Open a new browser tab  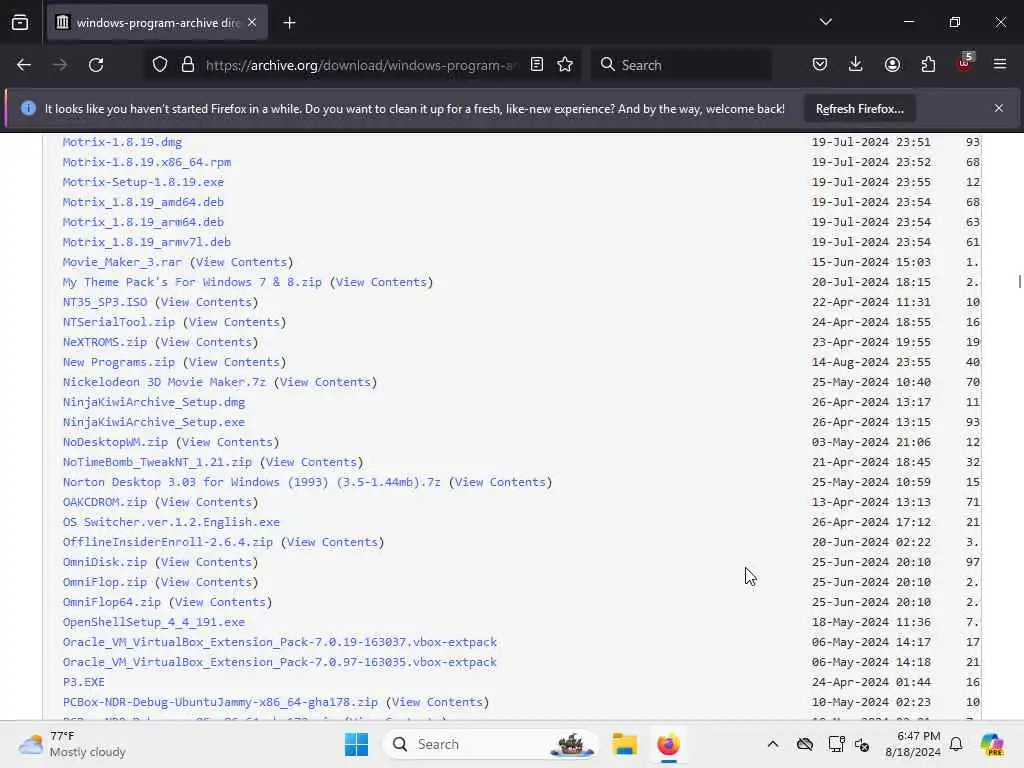click(289, 23)
